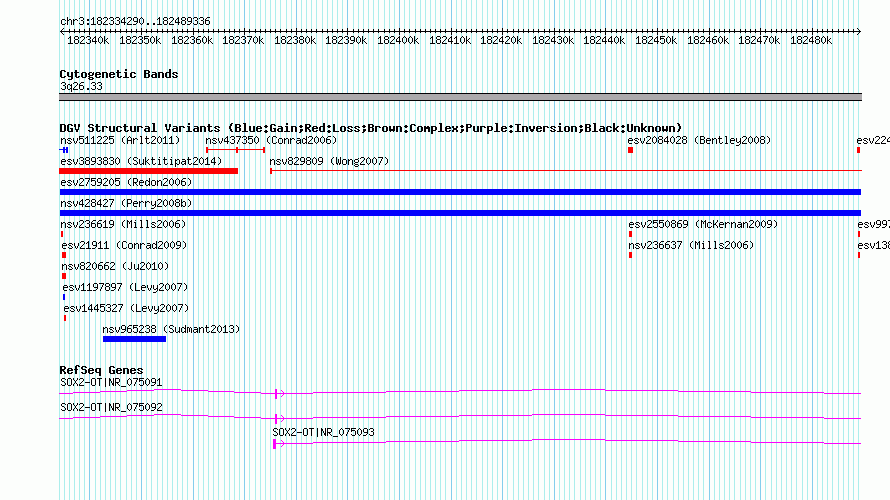890x500 pixels.
Task: Click the nsv965238 (Sudmant2013) label
Action: coord(171,329)
